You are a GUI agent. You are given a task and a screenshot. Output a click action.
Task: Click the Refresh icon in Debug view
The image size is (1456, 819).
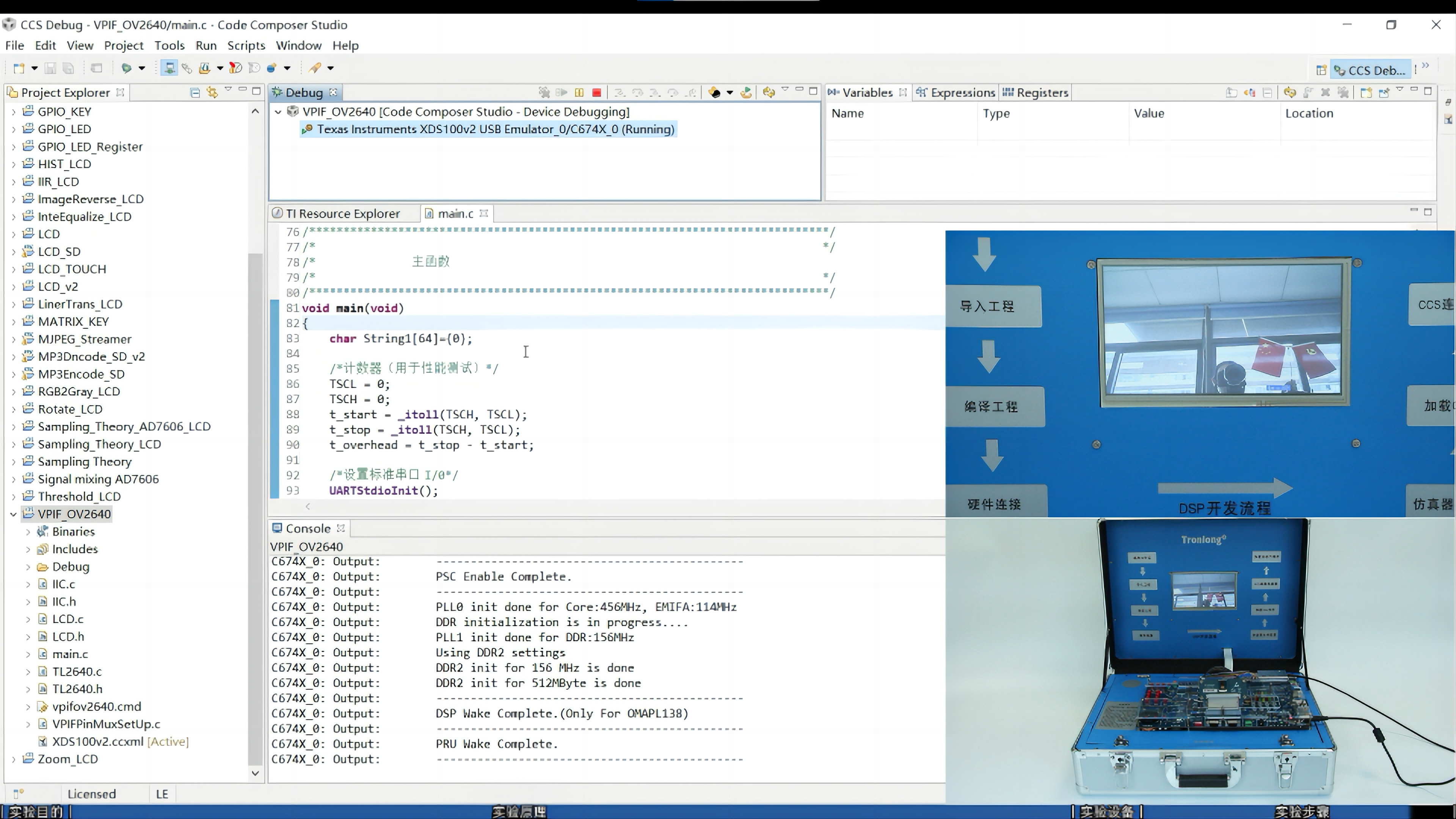click(x=768, y=92)
